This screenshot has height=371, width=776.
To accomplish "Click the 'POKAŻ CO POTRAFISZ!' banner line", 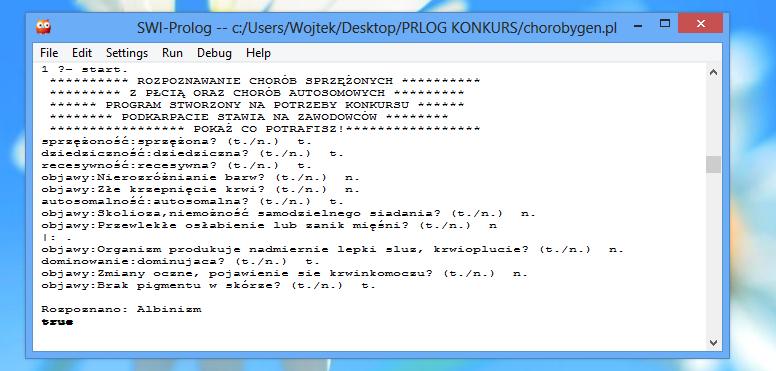I will (x=265, y=129).
